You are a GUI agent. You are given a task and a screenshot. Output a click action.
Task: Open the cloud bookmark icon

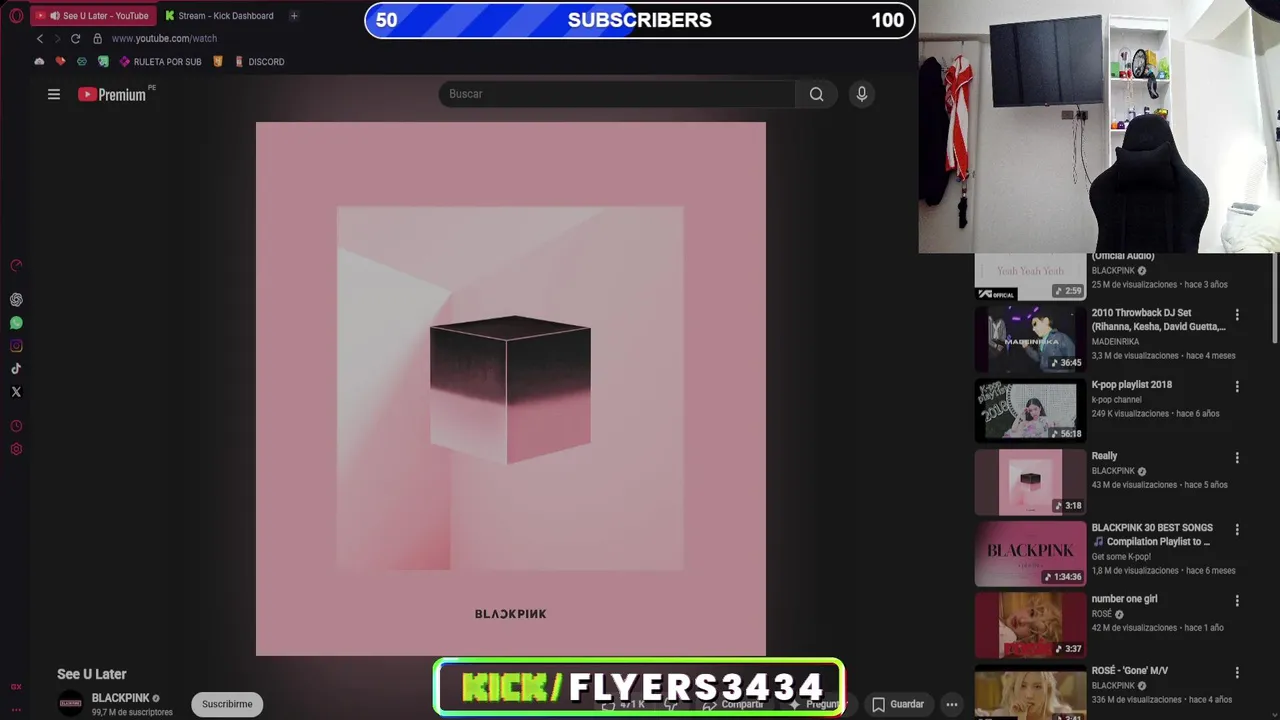coord(39,62)
